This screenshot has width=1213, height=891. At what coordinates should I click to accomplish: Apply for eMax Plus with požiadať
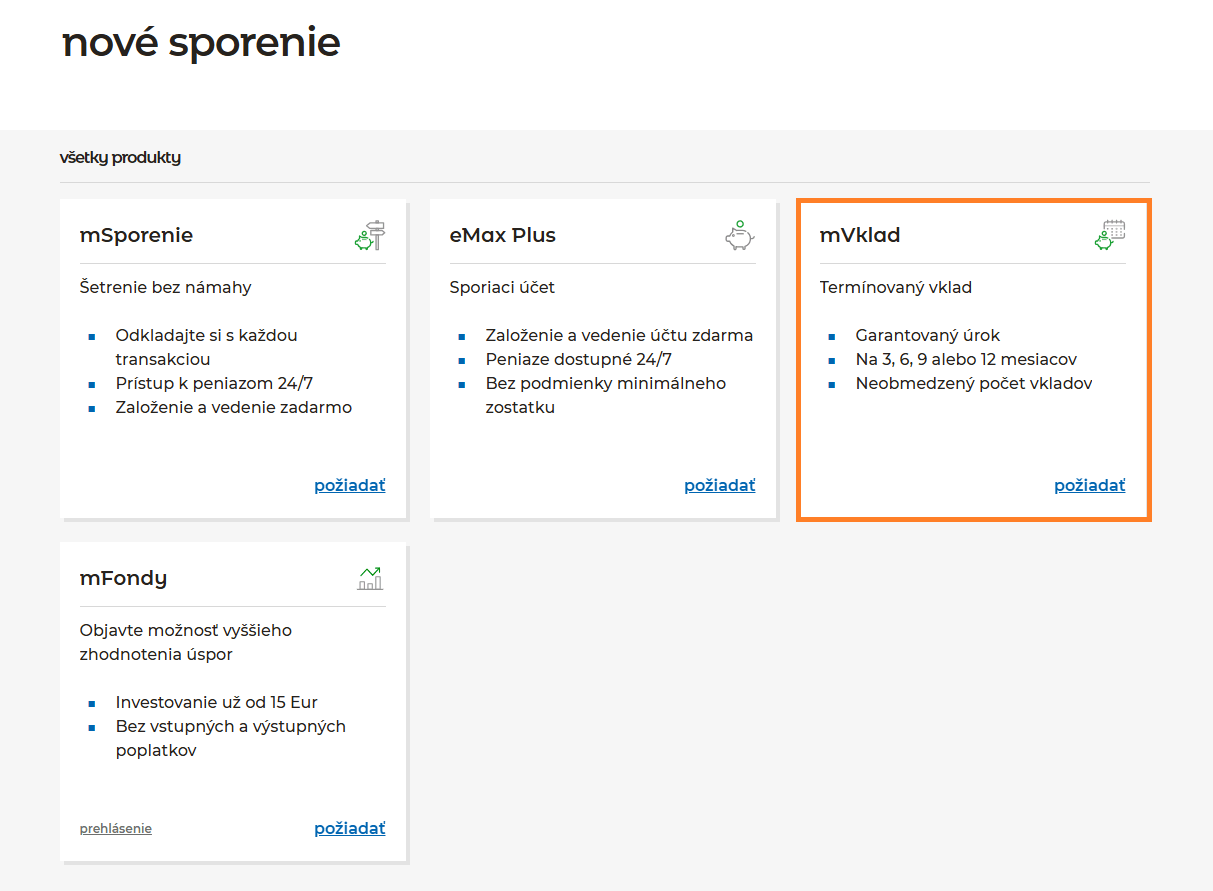tap(719, 486)
